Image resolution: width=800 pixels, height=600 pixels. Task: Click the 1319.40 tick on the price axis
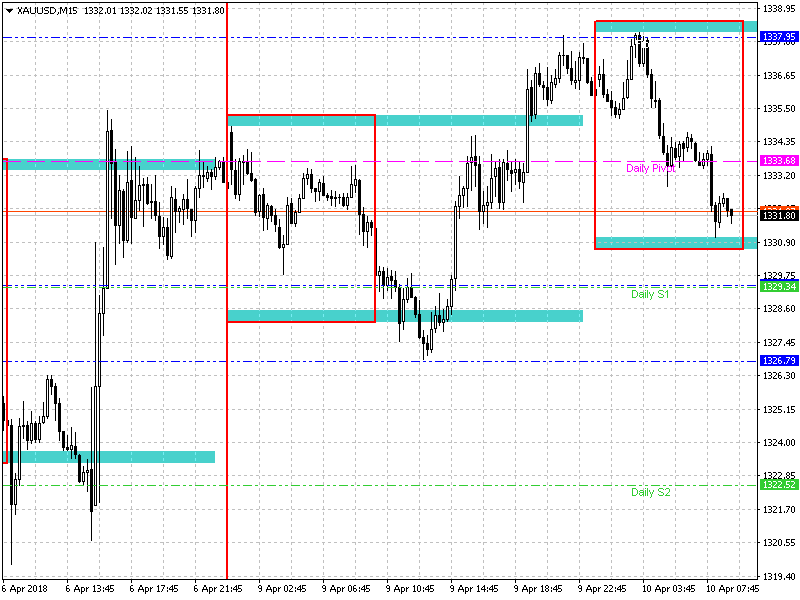click(x=778, y=577)
